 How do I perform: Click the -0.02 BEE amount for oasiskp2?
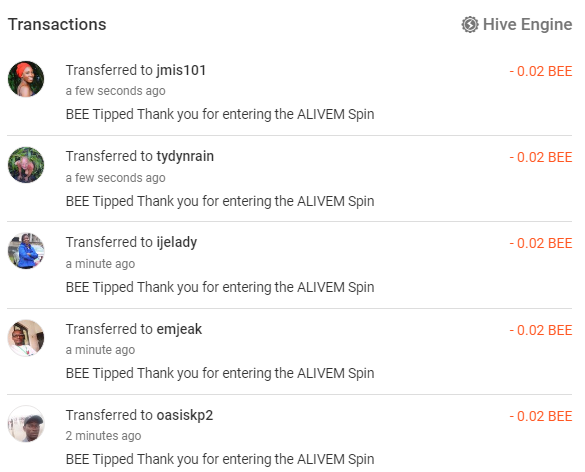541,416
